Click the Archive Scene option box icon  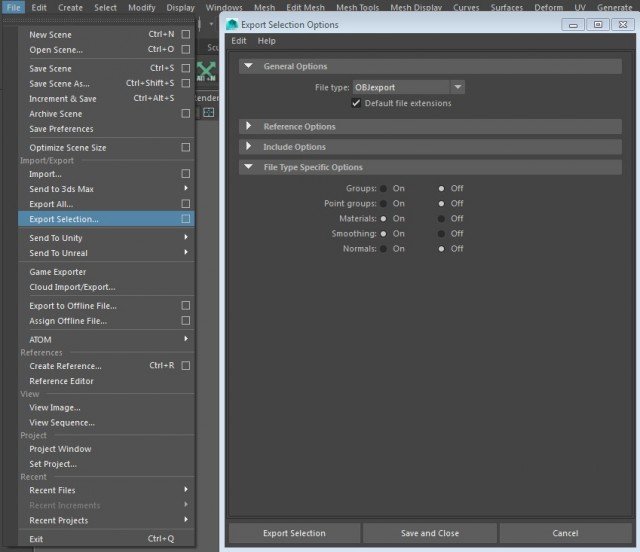point(185,114)
